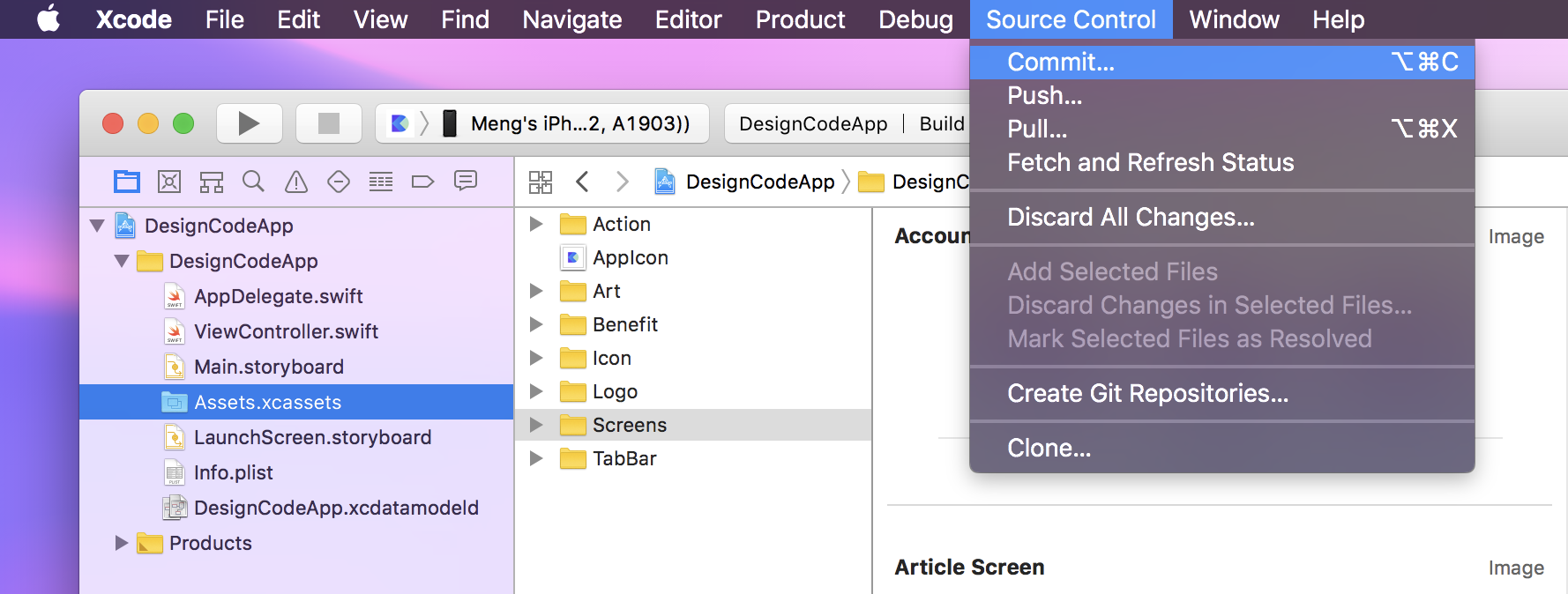
Task: Choose Clone... from the menu
Action: pos(1222,448)
